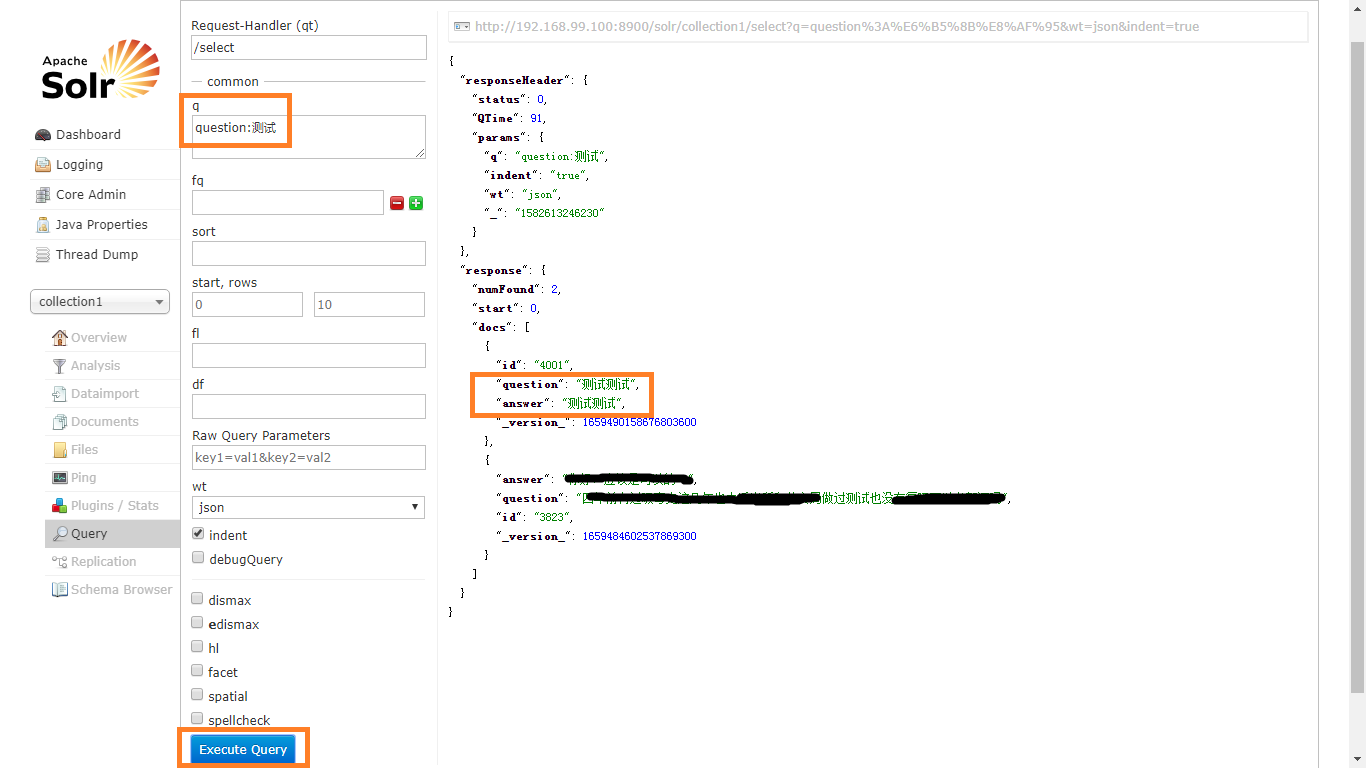The width and height of the screenshot is (1366, 768).
Task: Click the Raw Query Parameters field
Action: pyautogui.click(x=309, y=457)
